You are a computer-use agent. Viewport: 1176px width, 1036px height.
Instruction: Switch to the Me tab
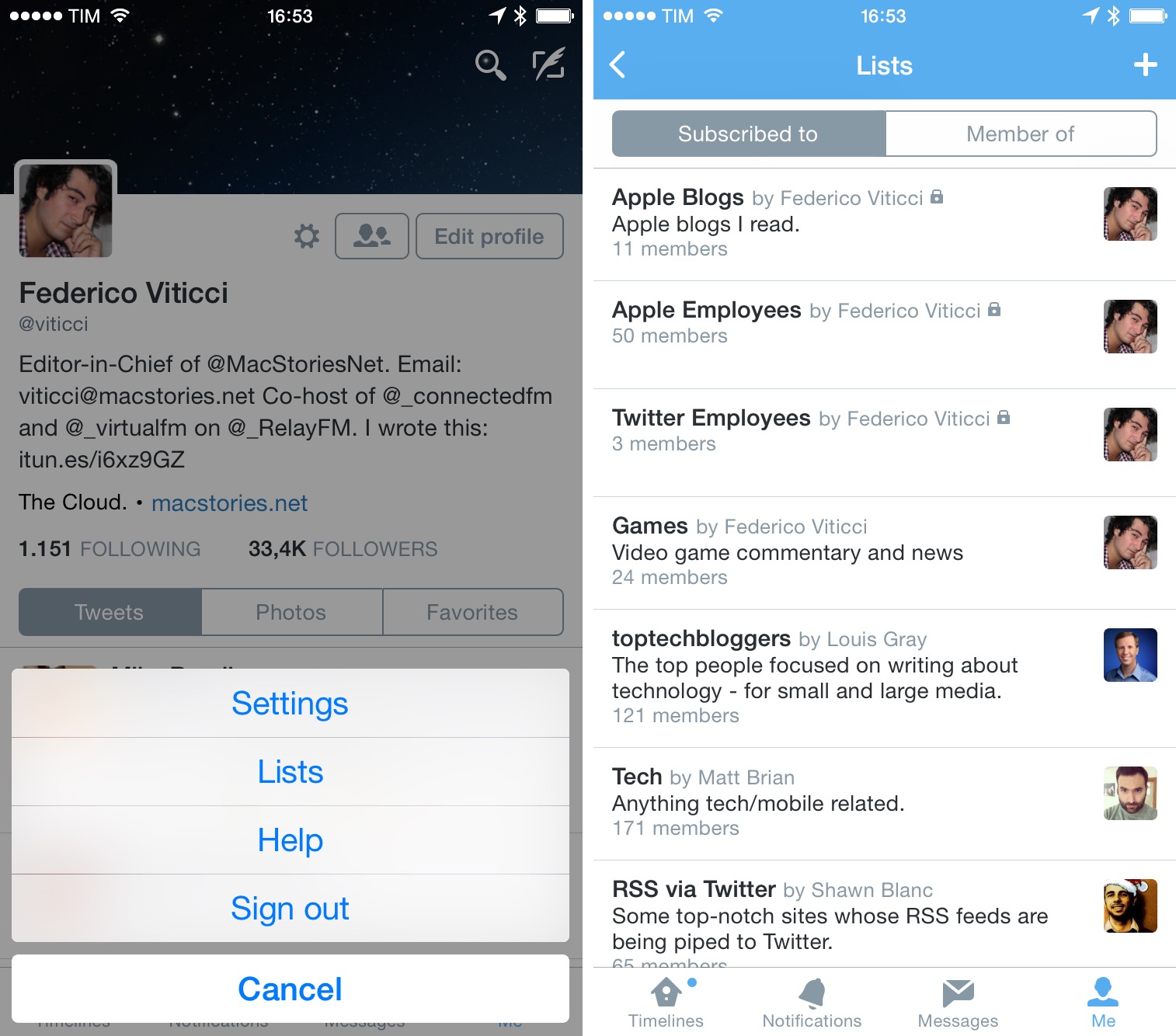pos(1103,1003)
